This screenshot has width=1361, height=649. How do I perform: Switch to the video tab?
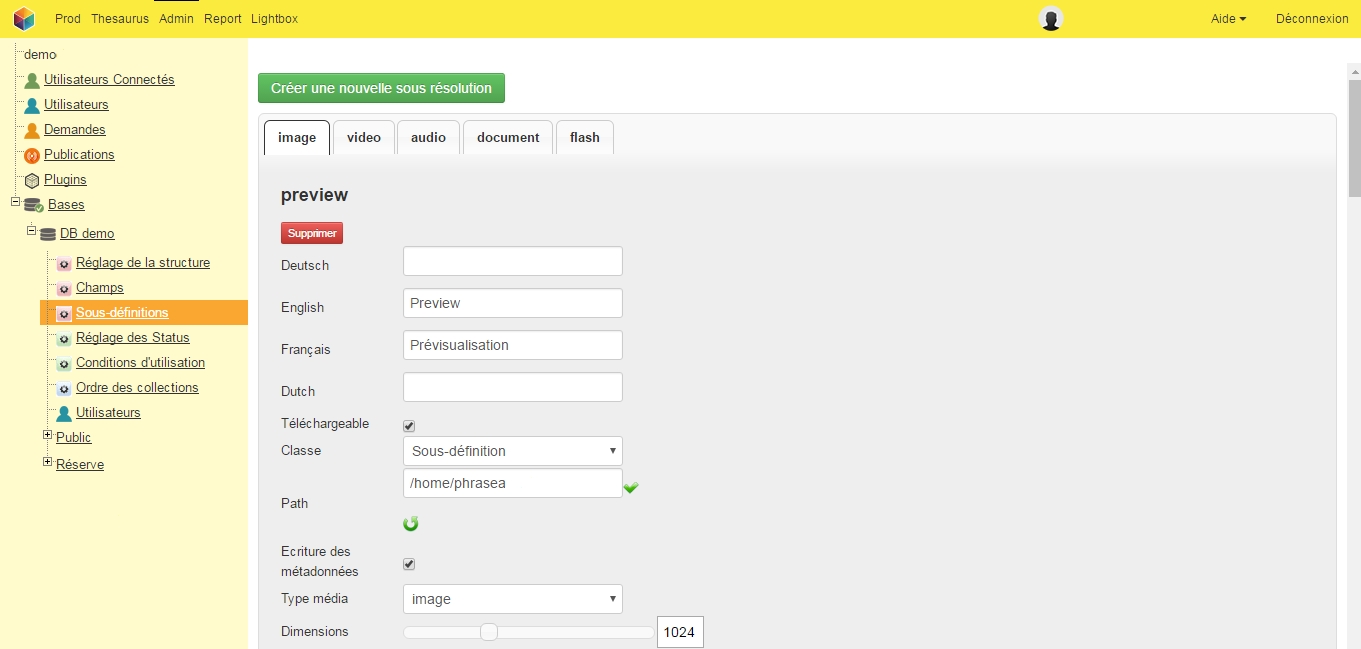pos(363,137)
